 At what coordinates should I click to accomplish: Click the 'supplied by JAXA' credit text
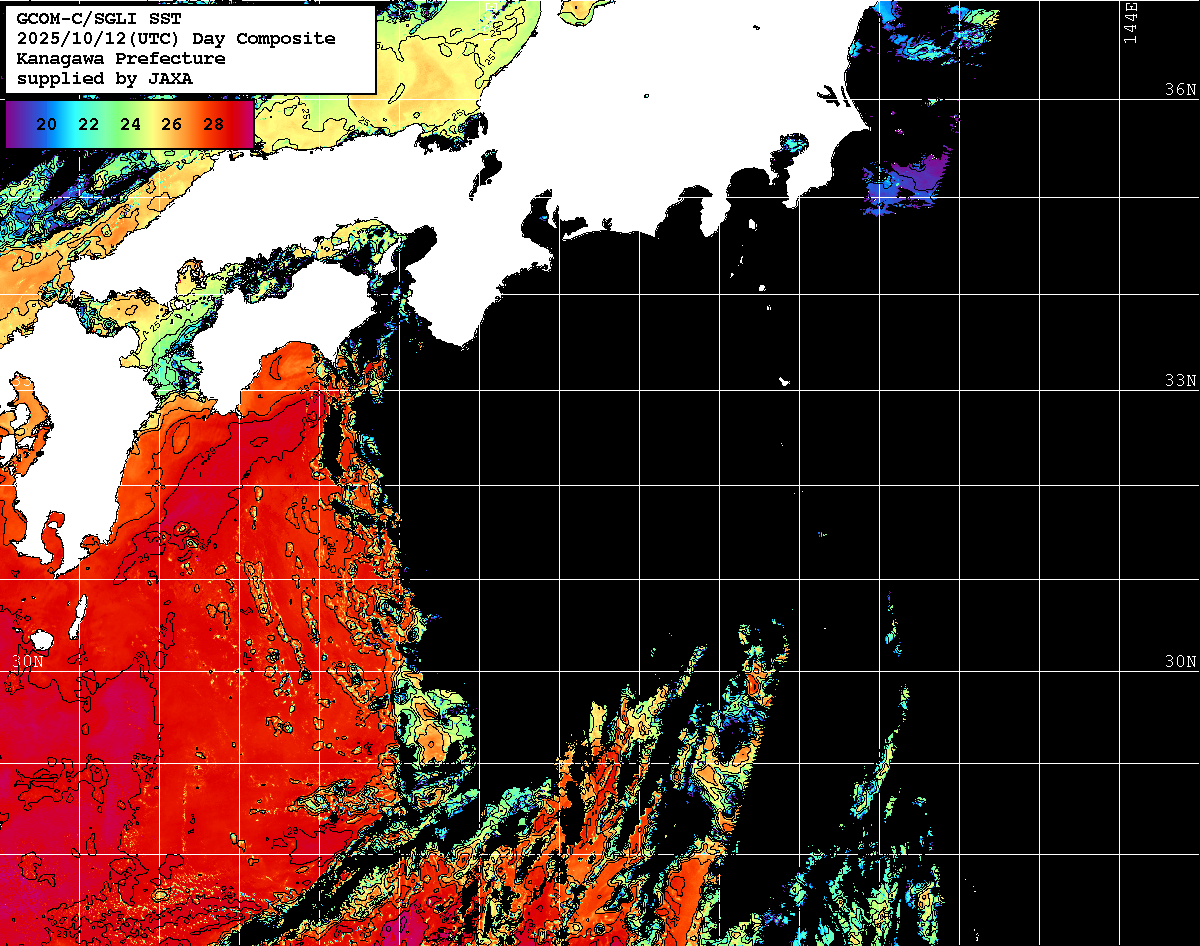tap(104, 78)
